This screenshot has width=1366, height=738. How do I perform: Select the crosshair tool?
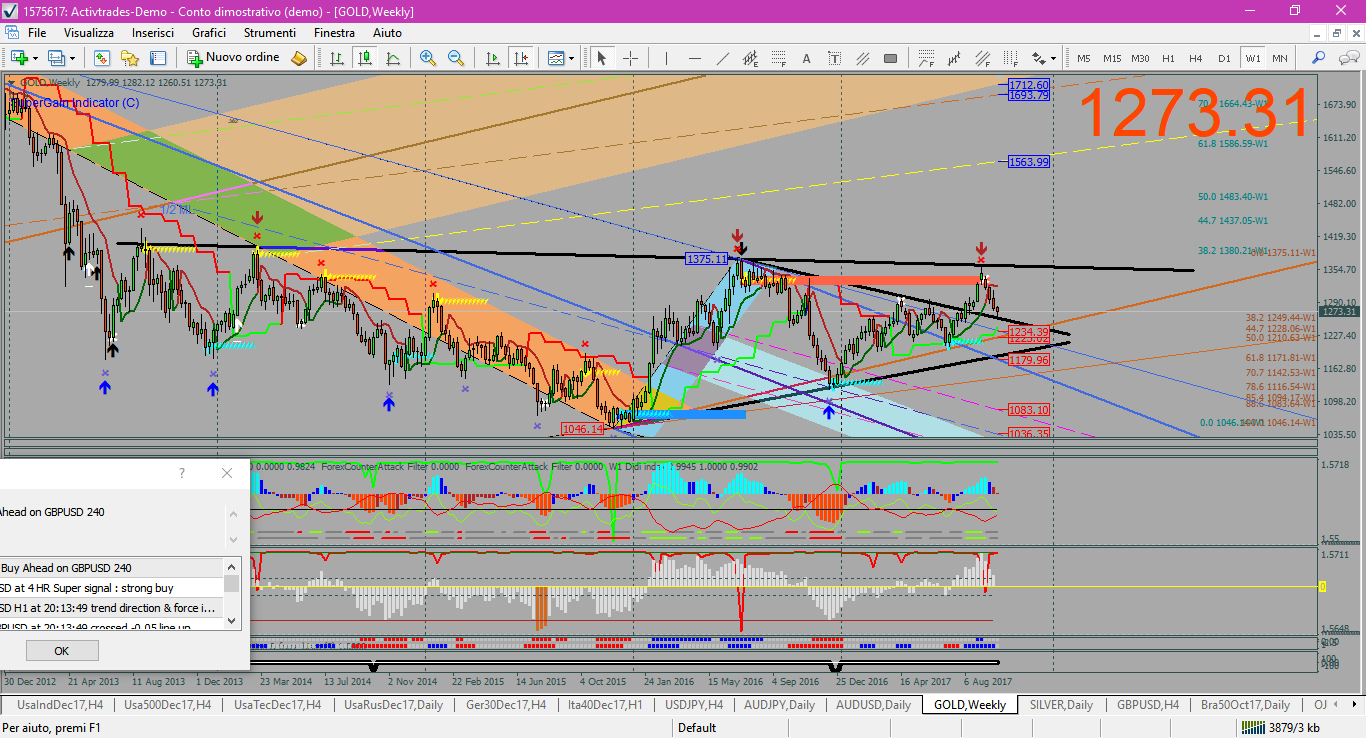pyautogui.click(x=631, y=58)
